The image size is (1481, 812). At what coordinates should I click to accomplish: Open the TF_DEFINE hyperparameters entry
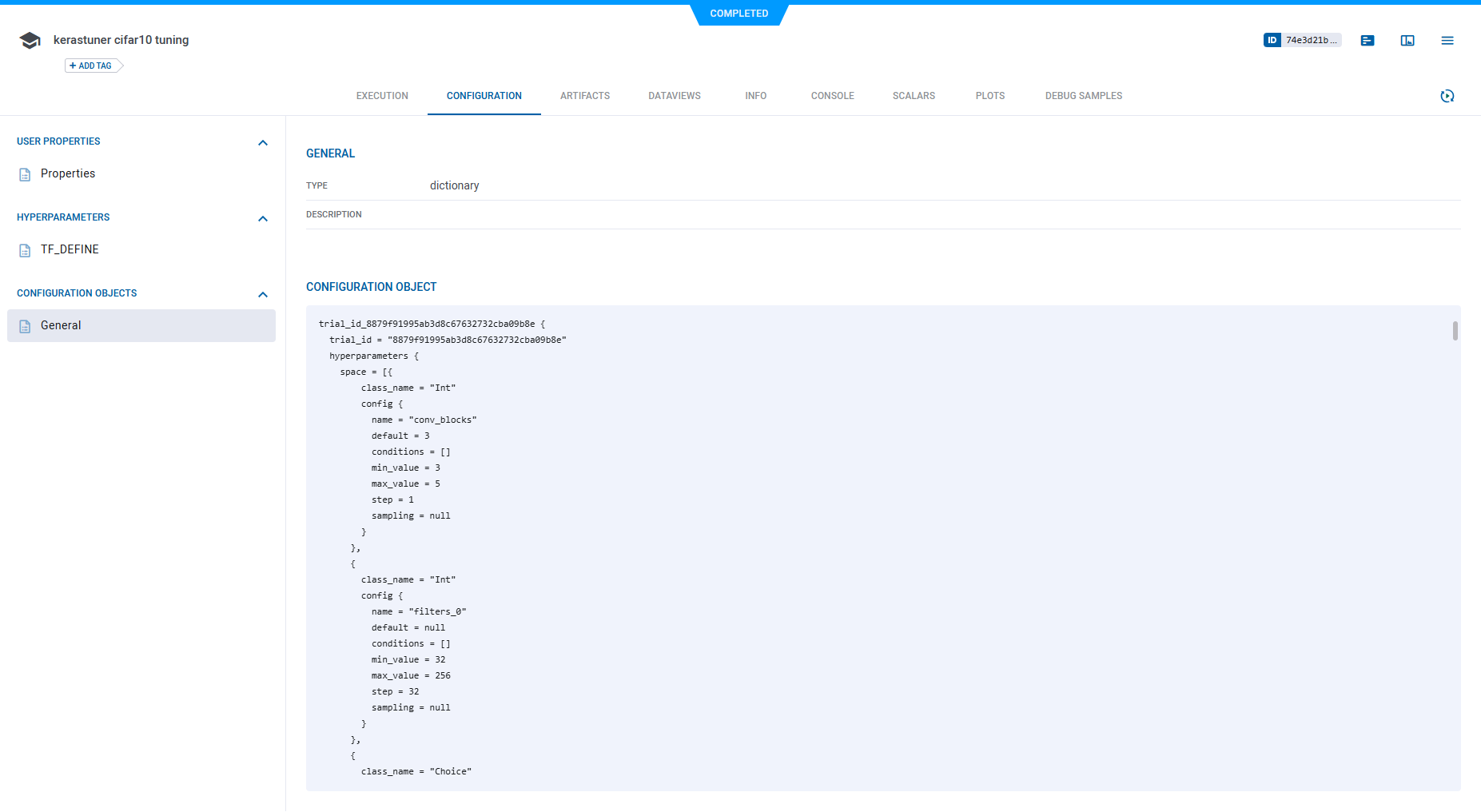[x=70, y=249]
